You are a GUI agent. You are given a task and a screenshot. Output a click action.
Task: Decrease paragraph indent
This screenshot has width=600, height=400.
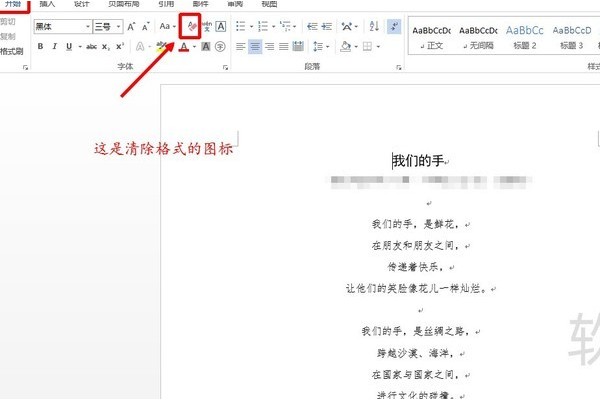(312, 26)
